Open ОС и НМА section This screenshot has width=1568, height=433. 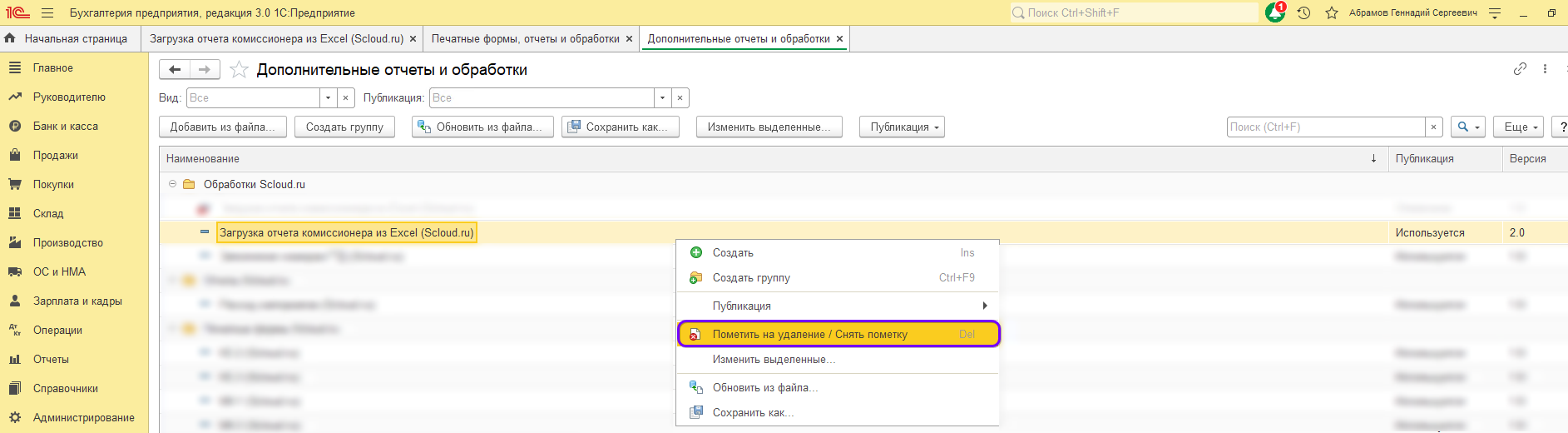(74, 271)
